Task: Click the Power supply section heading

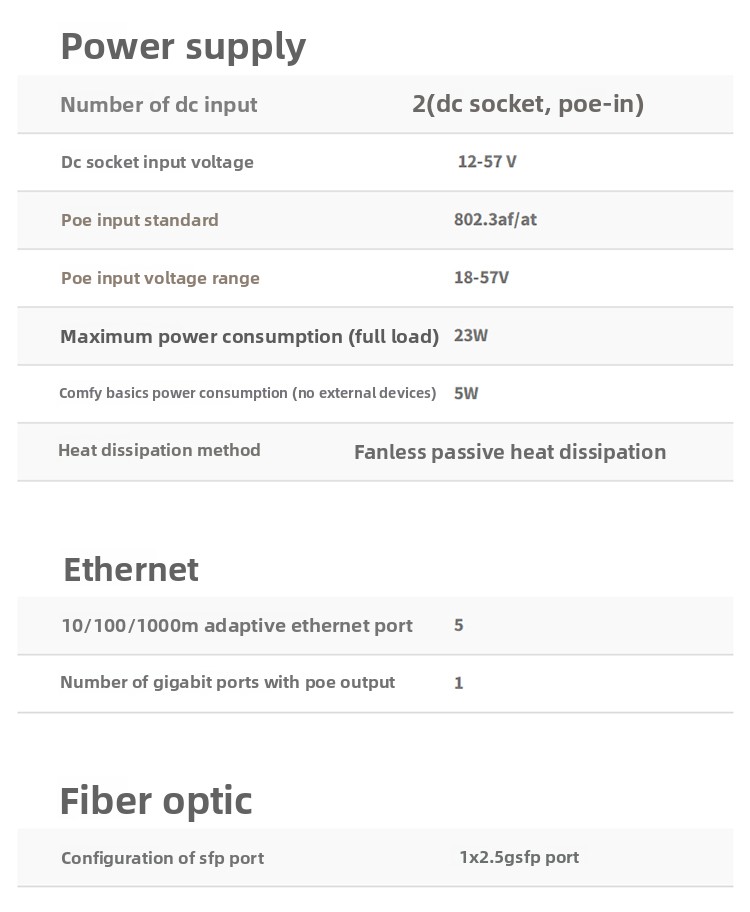Action: tap(183, 47)
